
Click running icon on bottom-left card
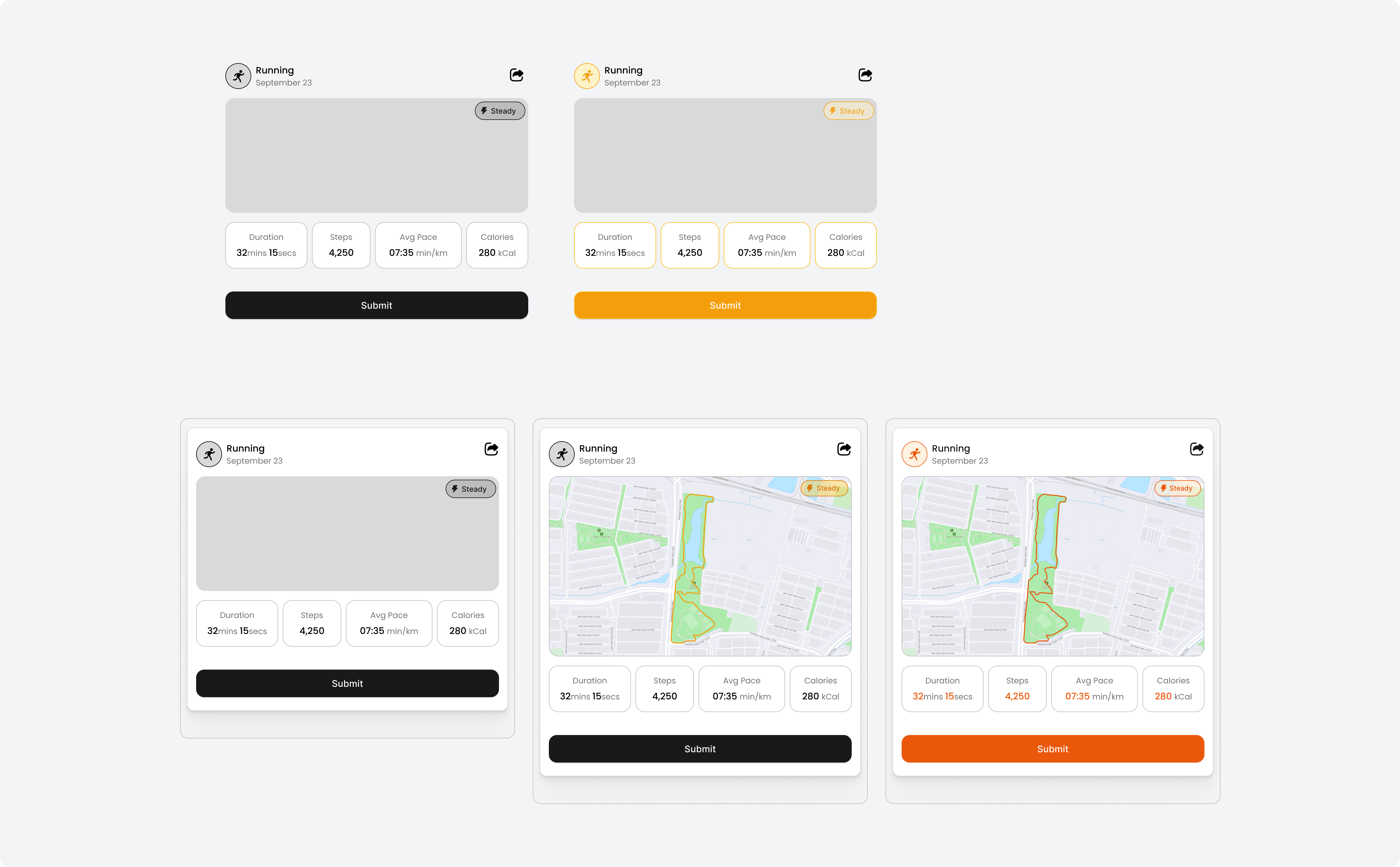(209, 454)
